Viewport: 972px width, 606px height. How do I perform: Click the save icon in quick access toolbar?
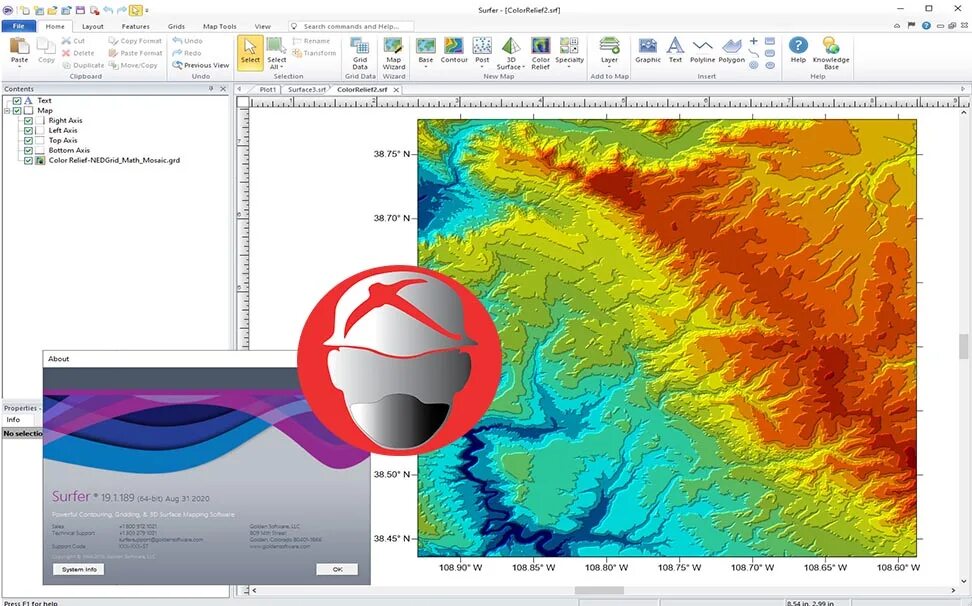coord(80,11)
